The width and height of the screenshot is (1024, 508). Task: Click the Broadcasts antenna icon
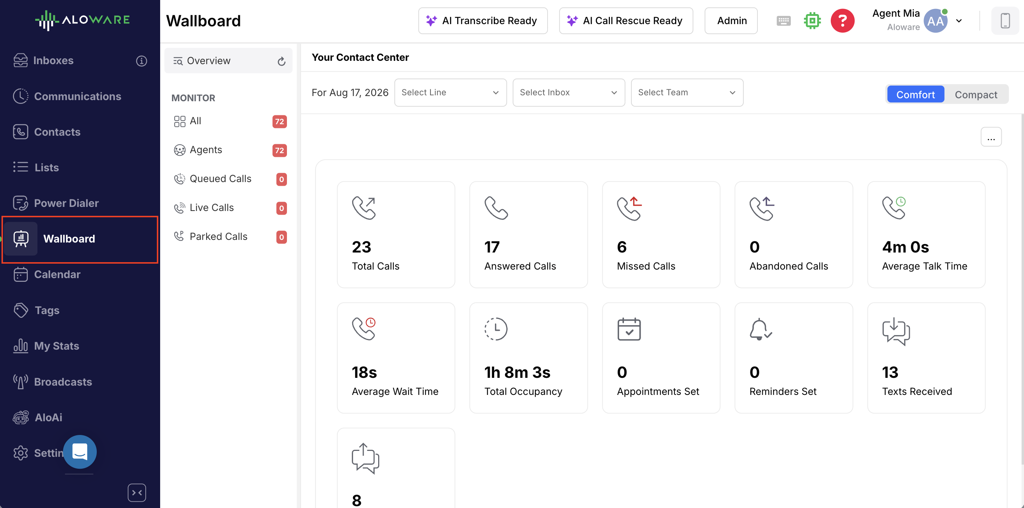(21, 381)
